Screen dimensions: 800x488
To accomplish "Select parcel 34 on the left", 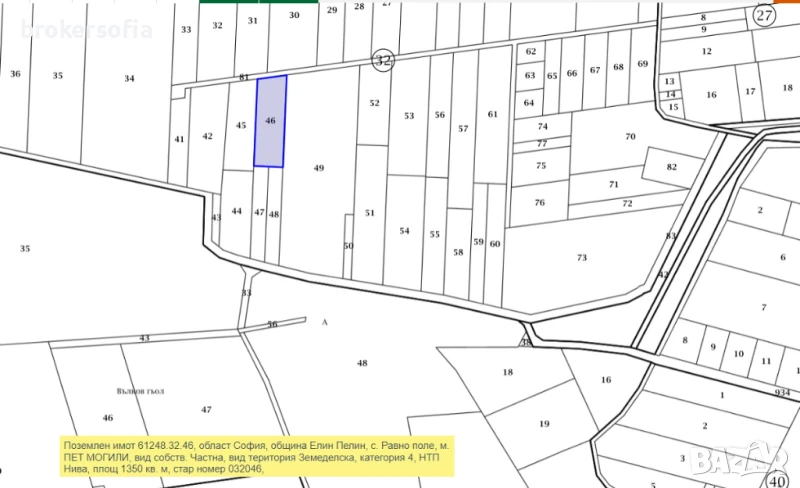I will pyautogui.click(x=129, y=78).
